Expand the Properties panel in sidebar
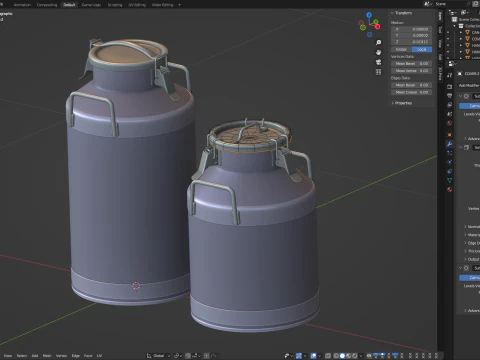 point(392,103)
